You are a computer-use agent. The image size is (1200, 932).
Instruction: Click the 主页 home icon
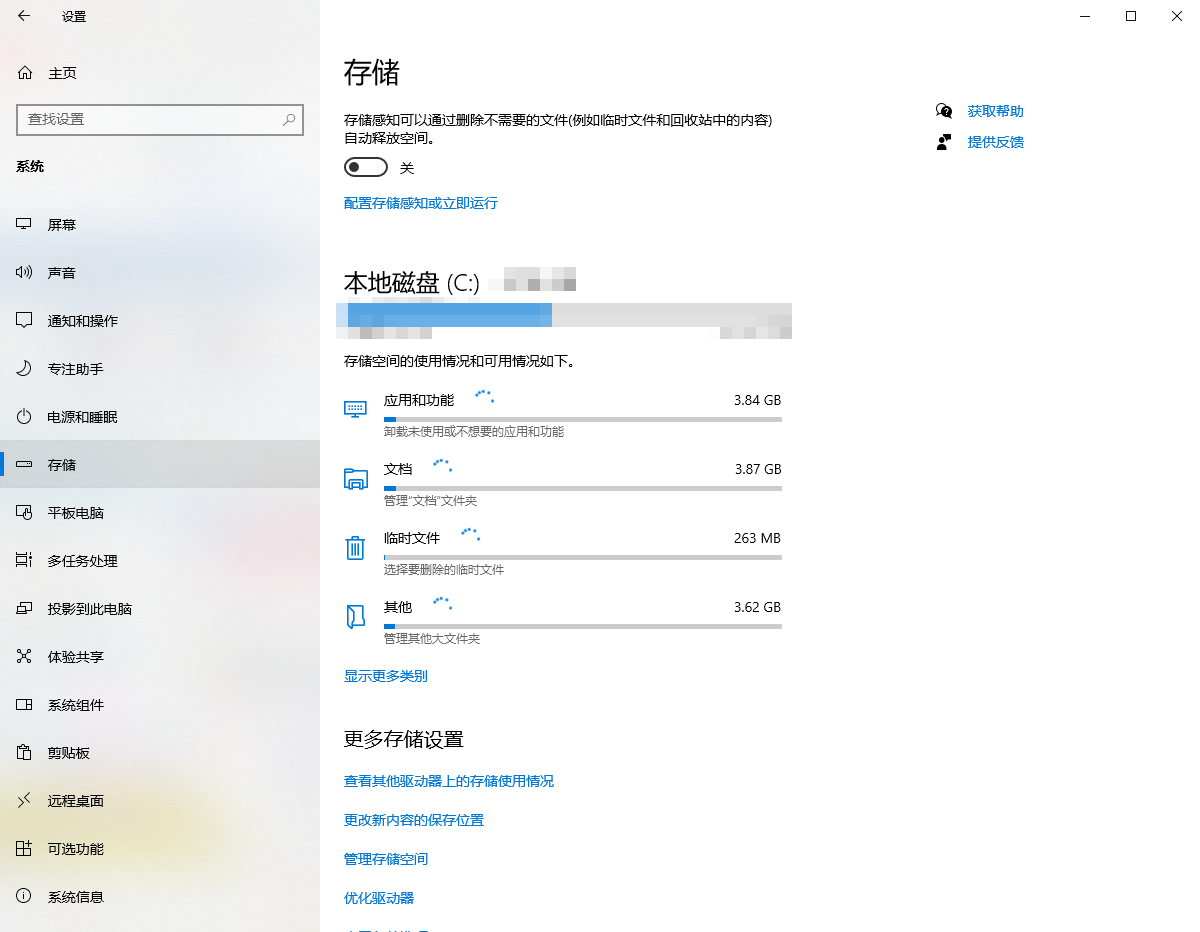[x=22, y=72]
